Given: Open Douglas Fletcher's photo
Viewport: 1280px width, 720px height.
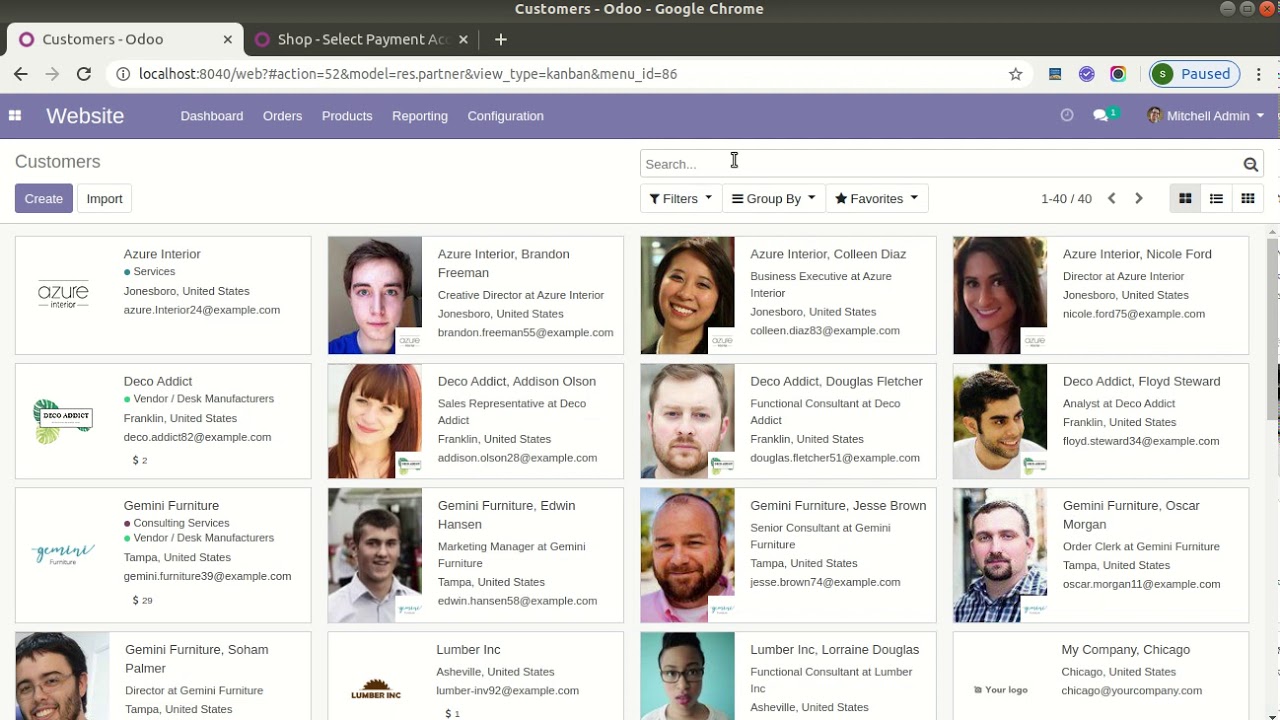Looking at the screenshot, I should 688,421.
